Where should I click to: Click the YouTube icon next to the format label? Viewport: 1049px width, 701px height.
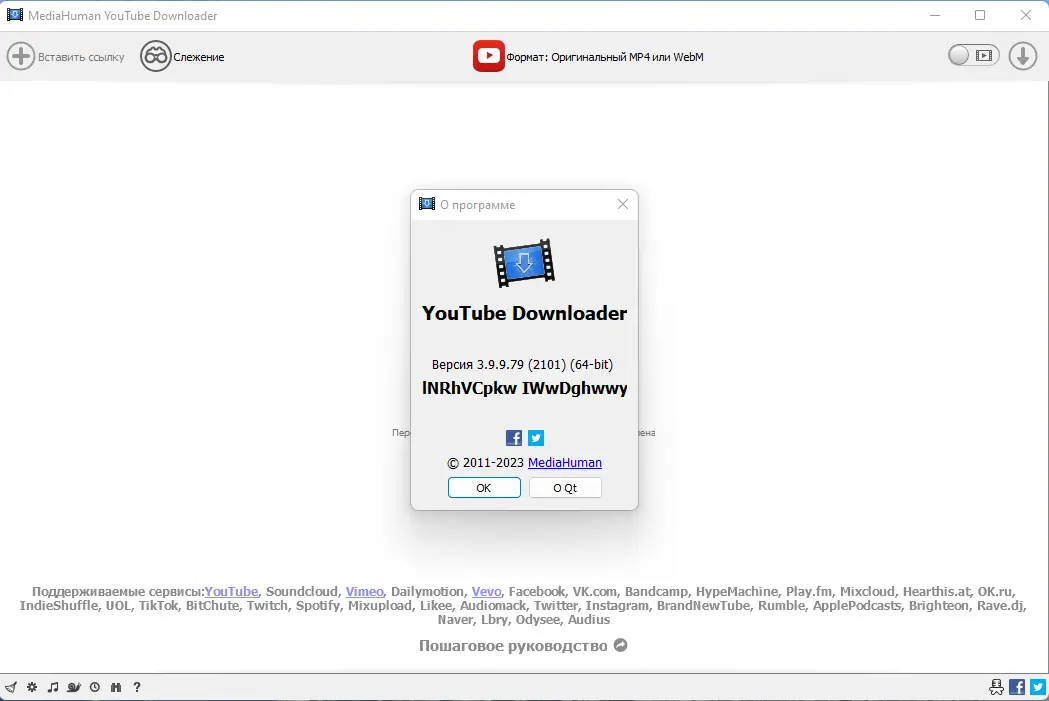point(488,56)
